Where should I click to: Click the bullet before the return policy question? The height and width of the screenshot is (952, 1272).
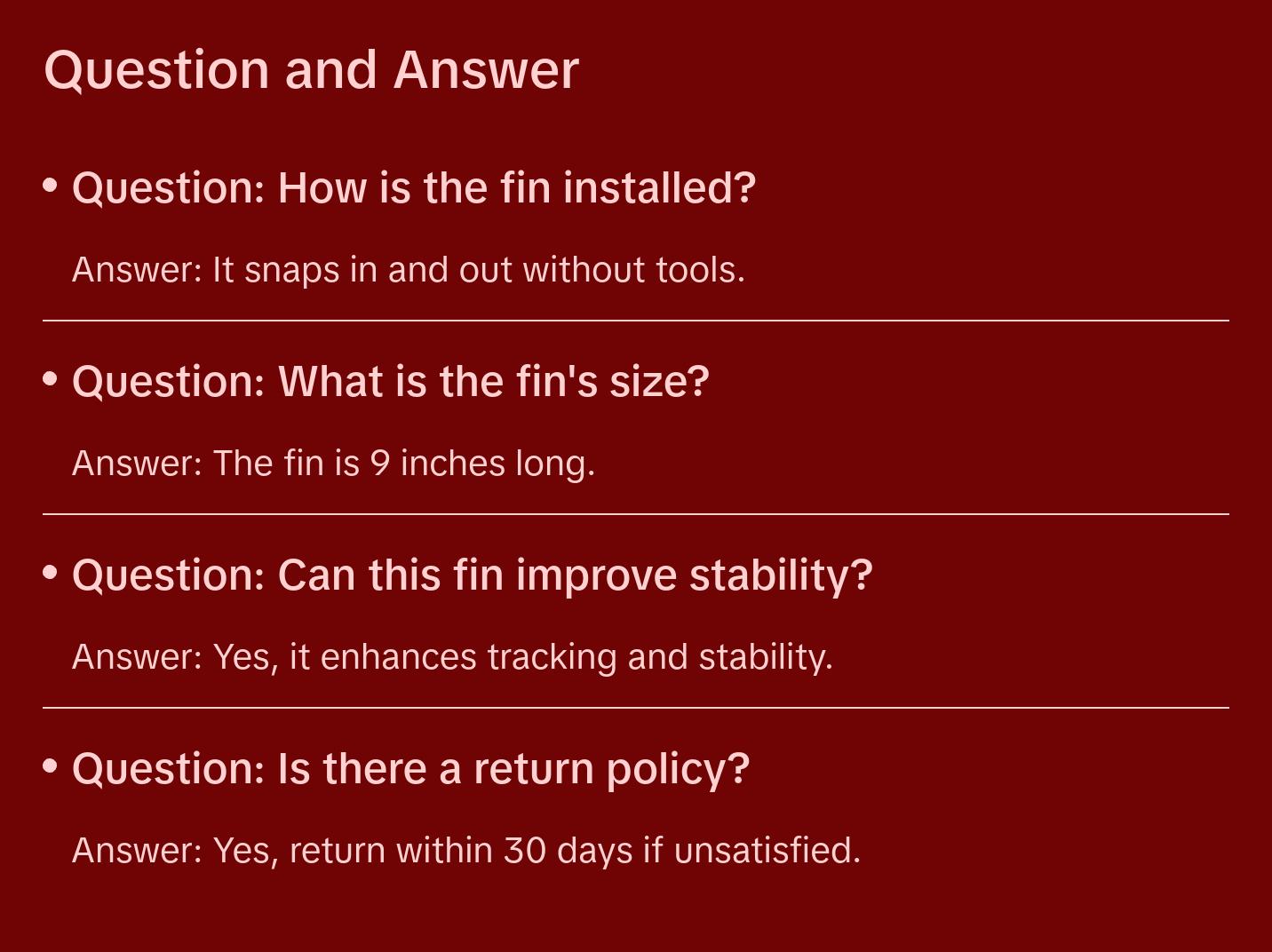click(51, 766)
